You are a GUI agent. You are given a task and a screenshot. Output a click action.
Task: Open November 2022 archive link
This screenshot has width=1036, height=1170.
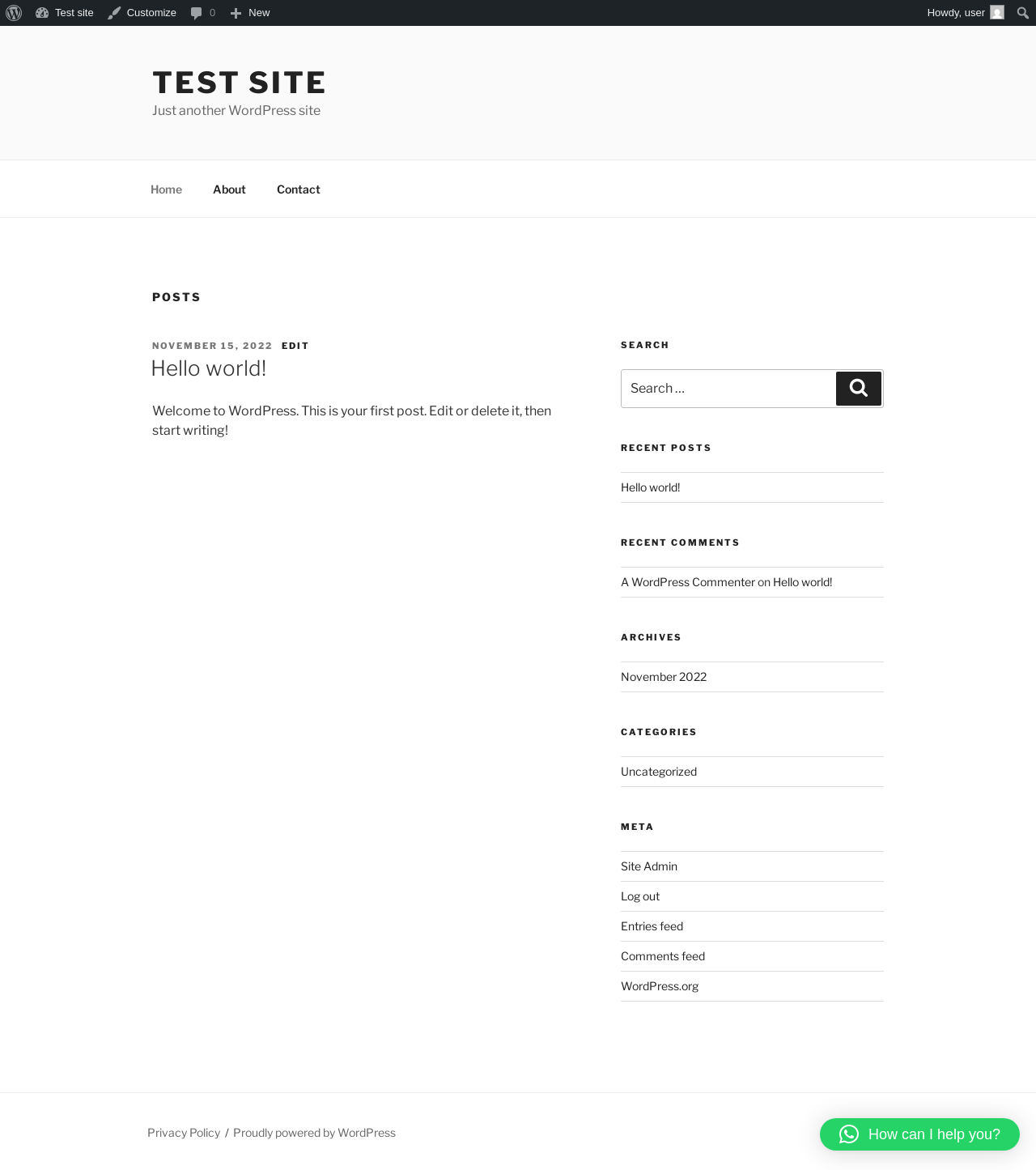(x=664, y=677)
